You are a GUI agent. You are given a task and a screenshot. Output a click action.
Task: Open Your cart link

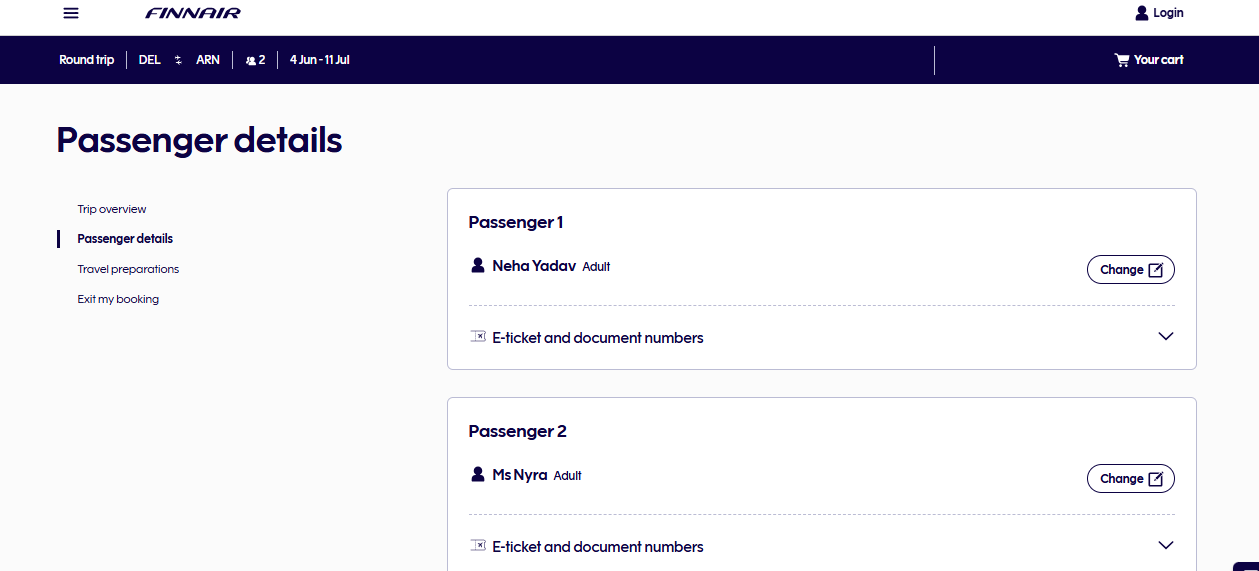[1149, 60]
